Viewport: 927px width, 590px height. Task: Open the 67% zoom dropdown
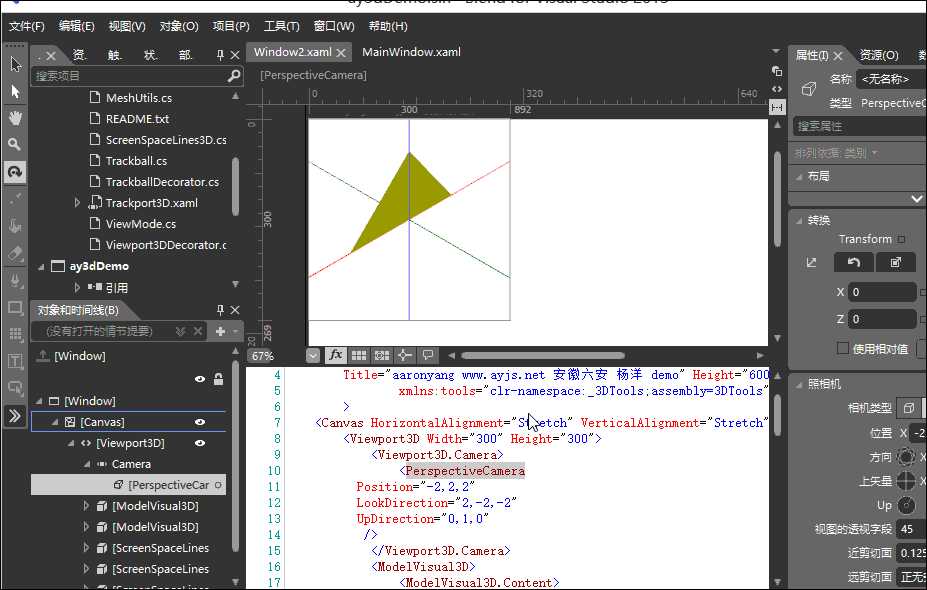[313, 355]
